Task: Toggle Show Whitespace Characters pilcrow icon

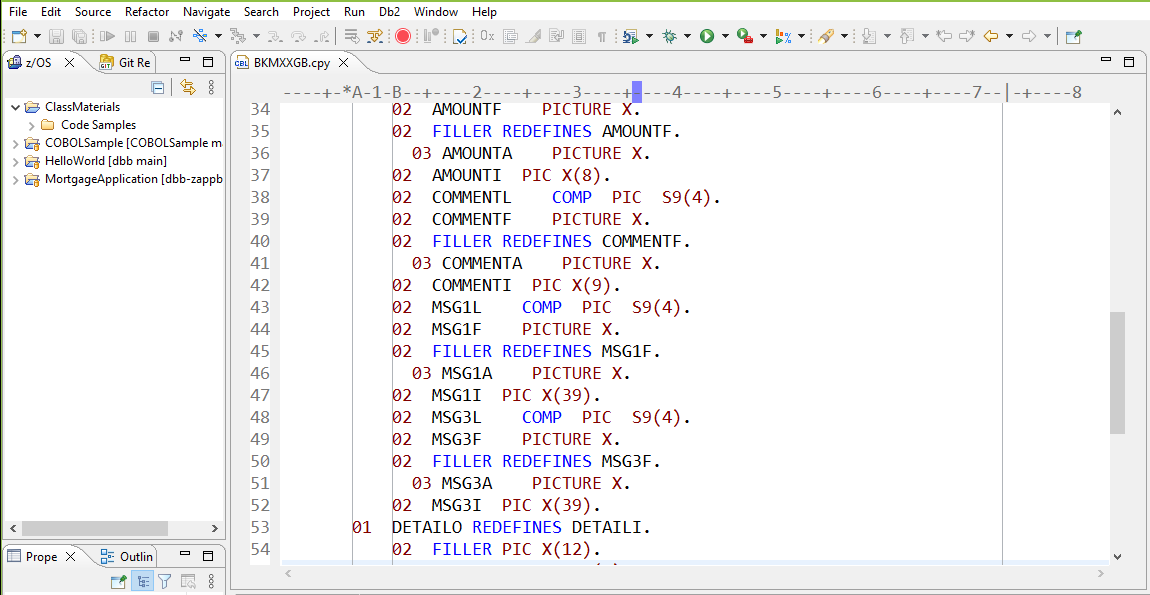Action: 602,36
